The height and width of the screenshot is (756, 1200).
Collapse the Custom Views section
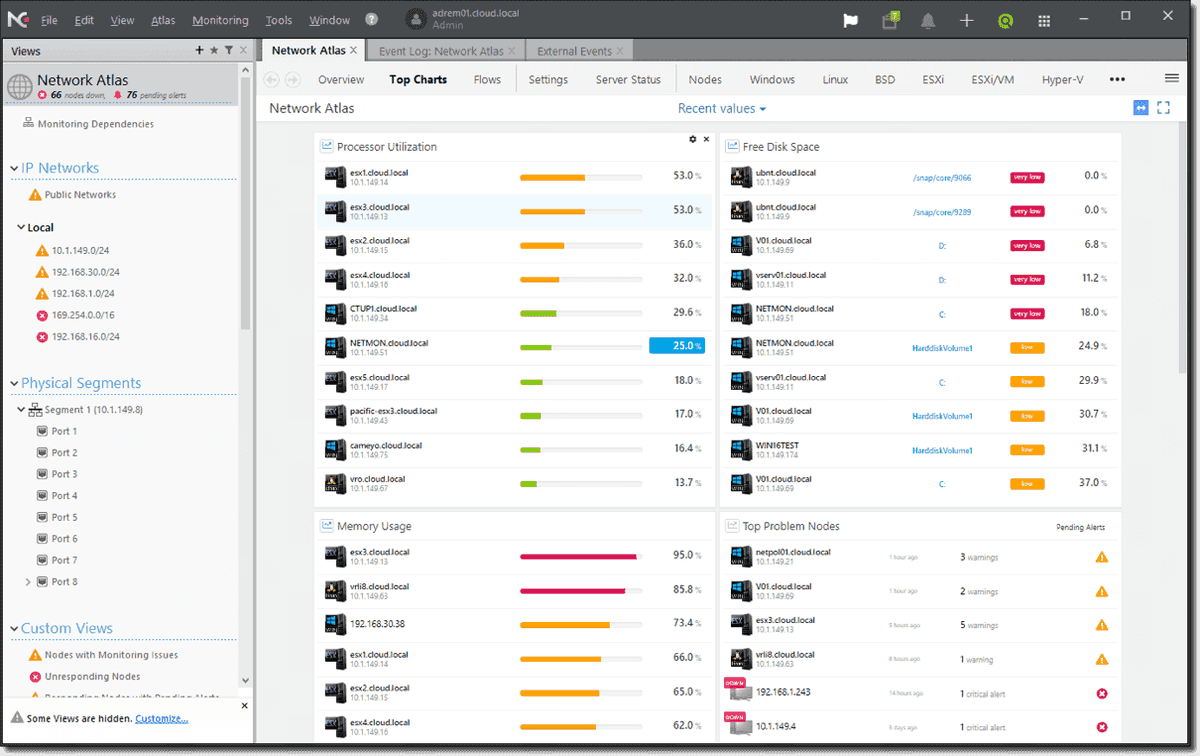[x=14, y=629]
